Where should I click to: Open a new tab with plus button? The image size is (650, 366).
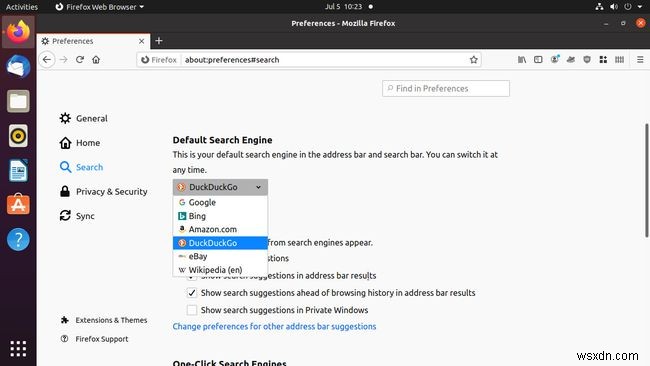159,41
